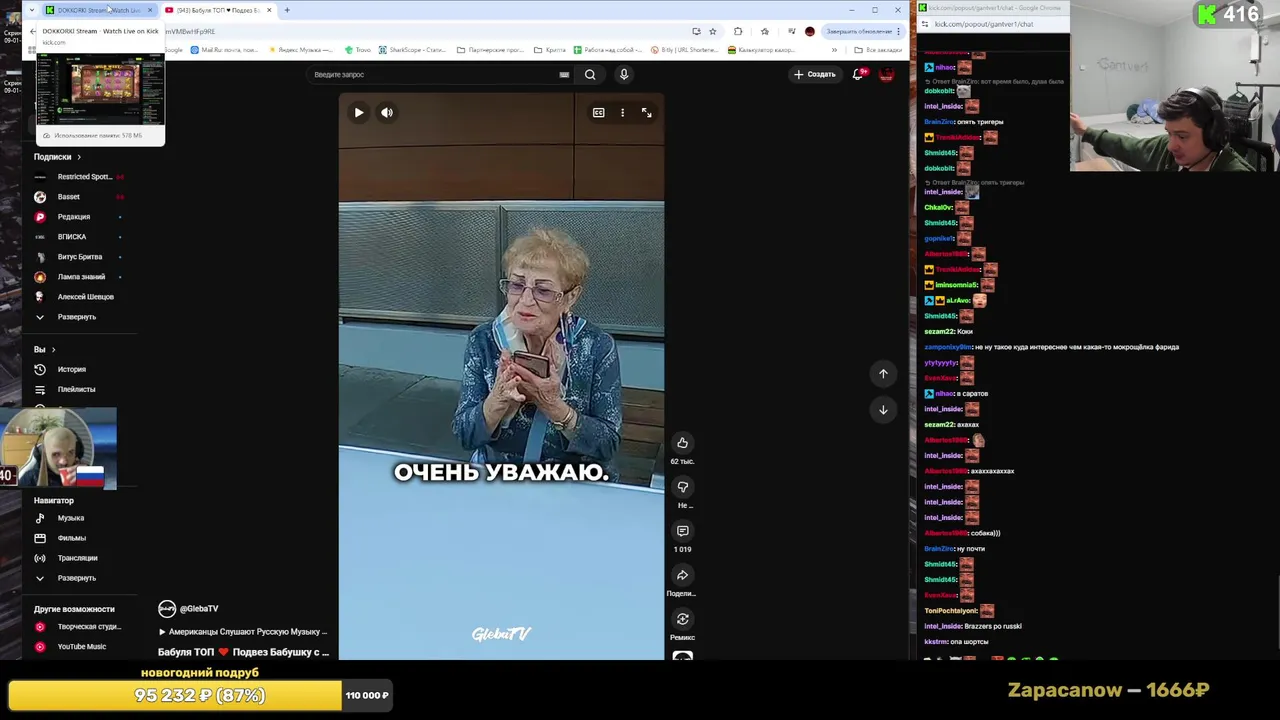Open the Remix option
This screenshot has width=1280, height=720.
682,619
